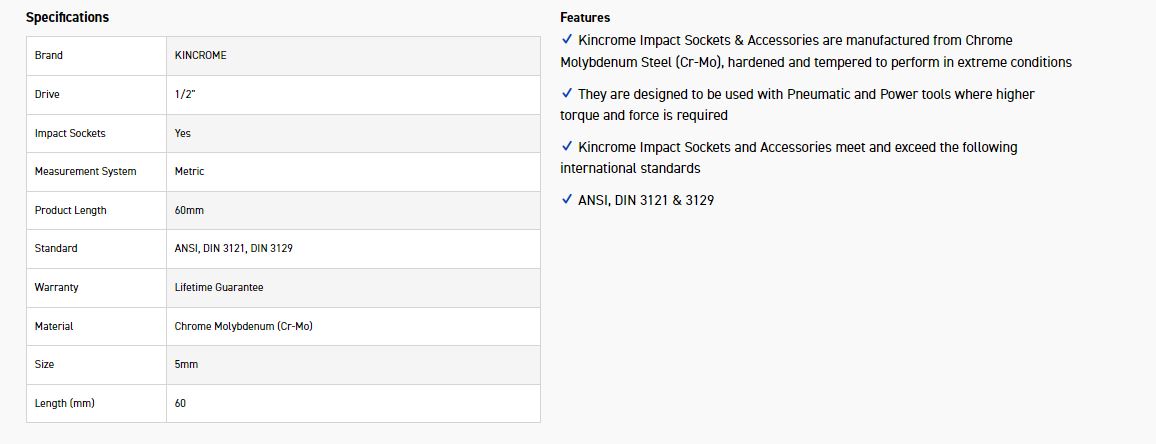This screenshot has height=444, width=1156.
Task: Click the Warranty row label
Action: tap(56, 287)
